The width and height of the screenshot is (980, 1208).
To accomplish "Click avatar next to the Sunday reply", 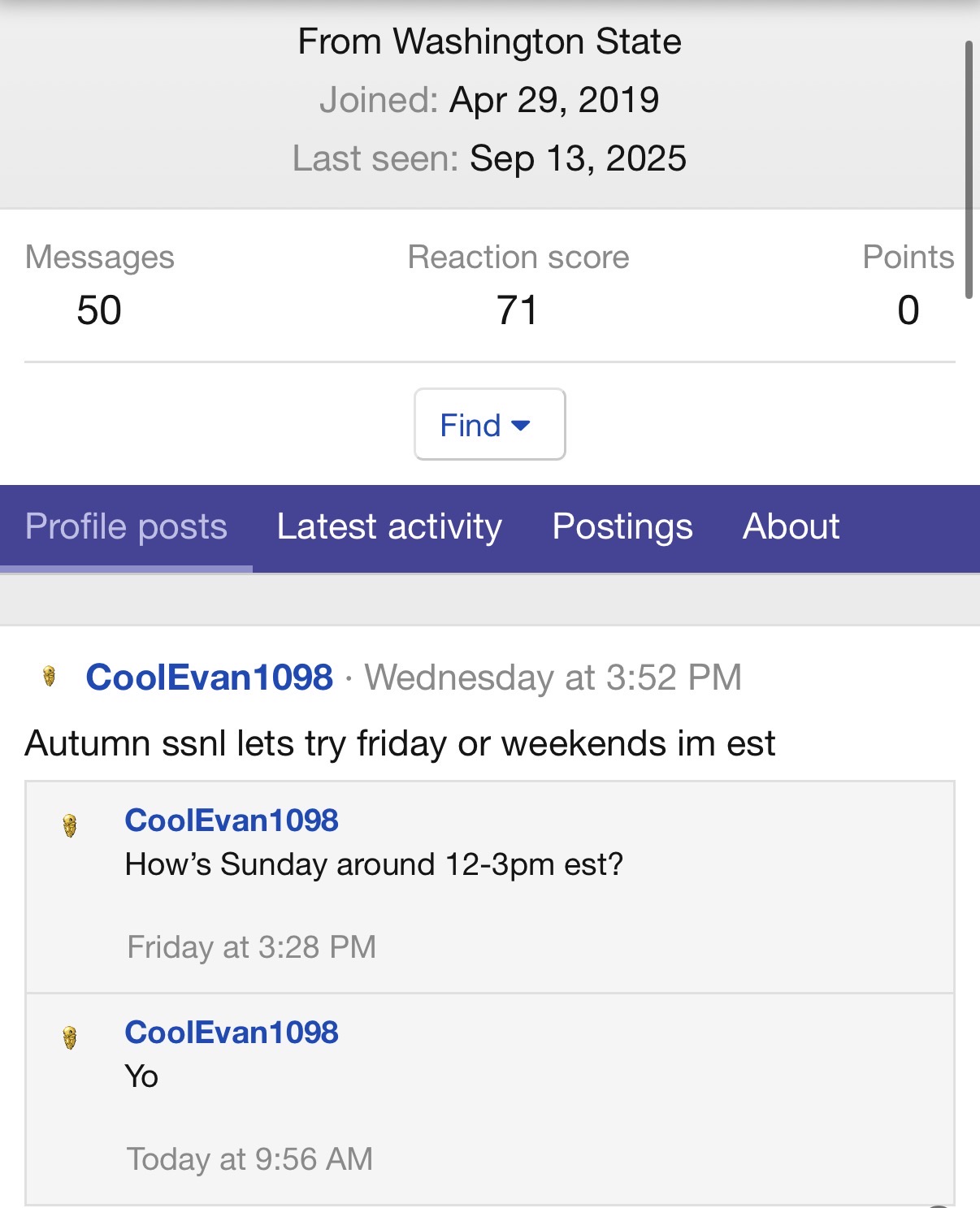I will click(x=70, y=825).
